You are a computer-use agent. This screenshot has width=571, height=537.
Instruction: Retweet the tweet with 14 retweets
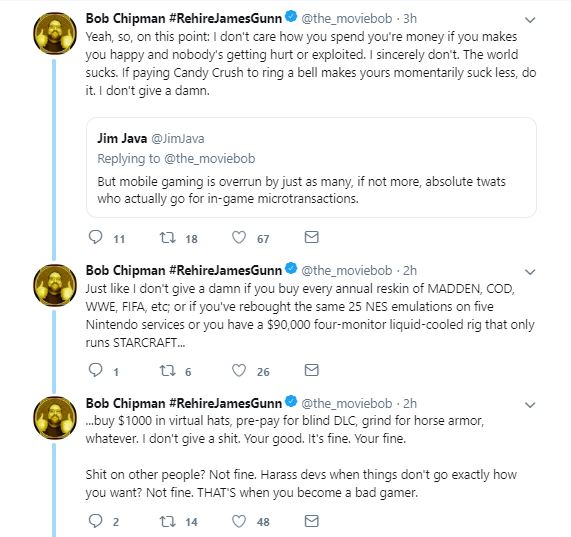click(x=168, y=521)
